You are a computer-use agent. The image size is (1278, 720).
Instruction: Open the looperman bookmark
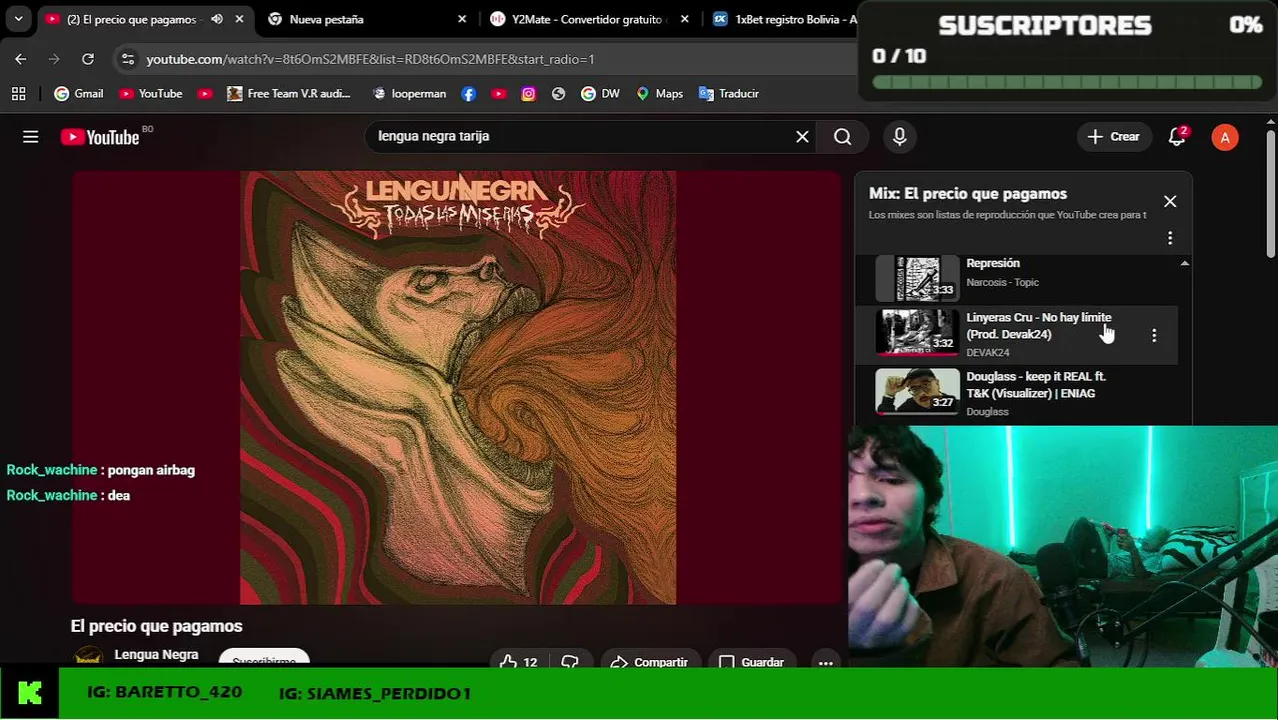(x=409, y=93)
